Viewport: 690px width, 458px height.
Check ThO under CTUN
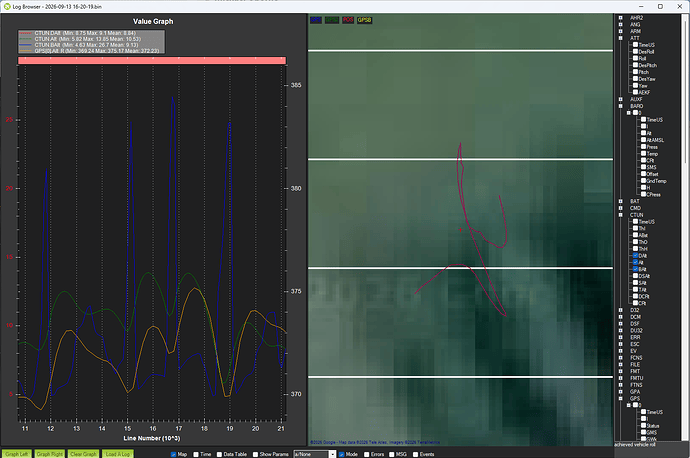click(635, 242)
